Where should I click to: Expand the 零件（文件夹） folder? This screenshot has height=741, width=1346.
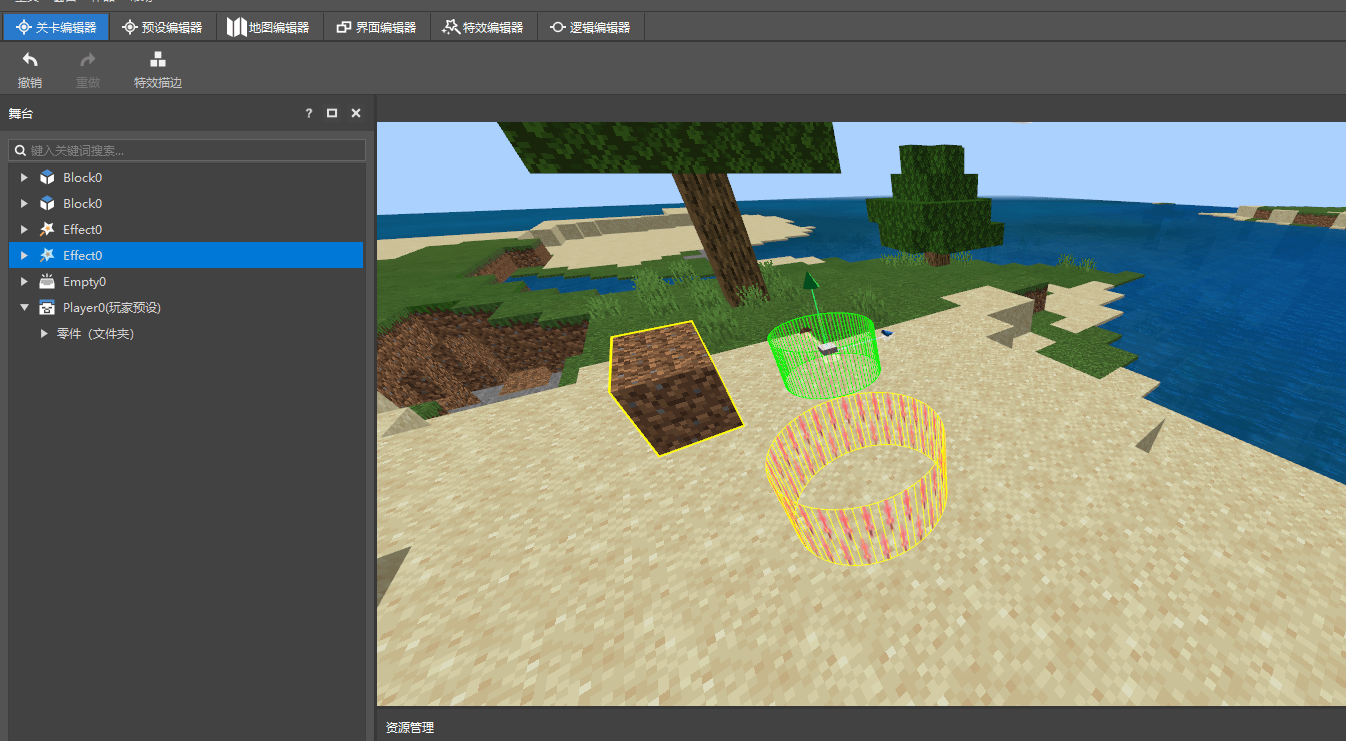point(44,334)
